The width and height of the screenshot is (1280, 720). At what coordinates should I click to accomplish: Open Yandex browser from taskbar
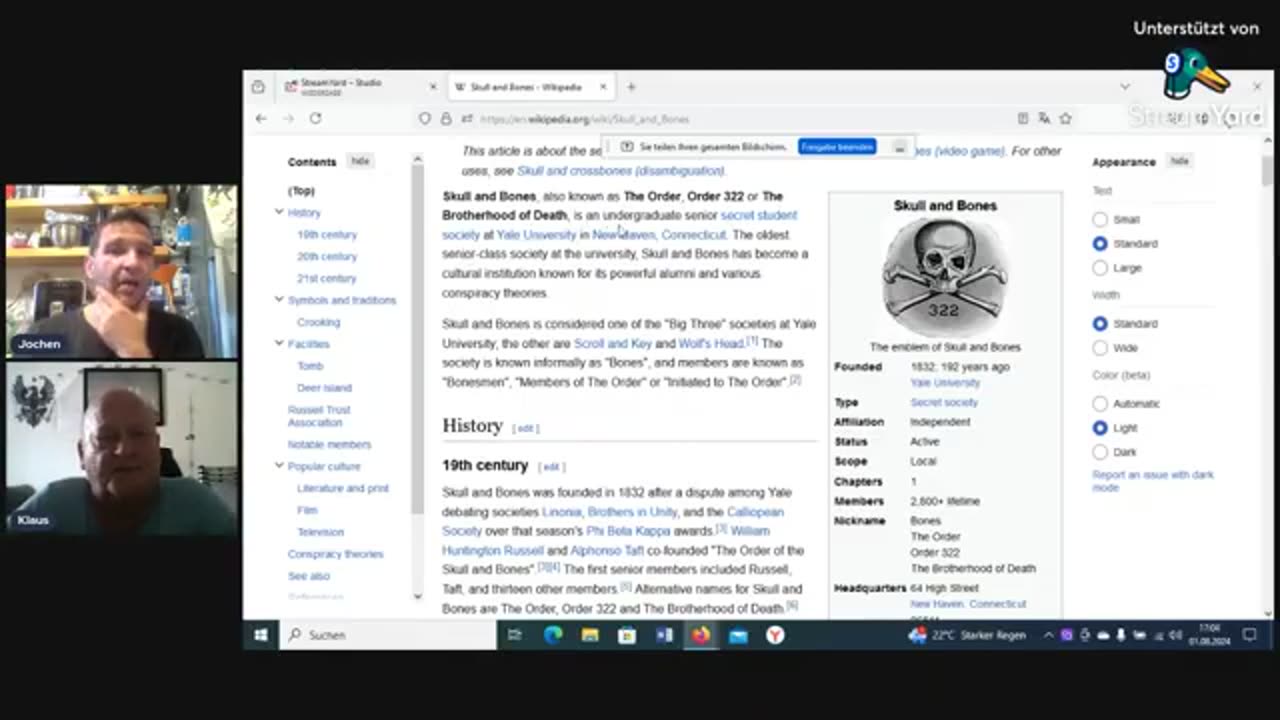point(775,635)
